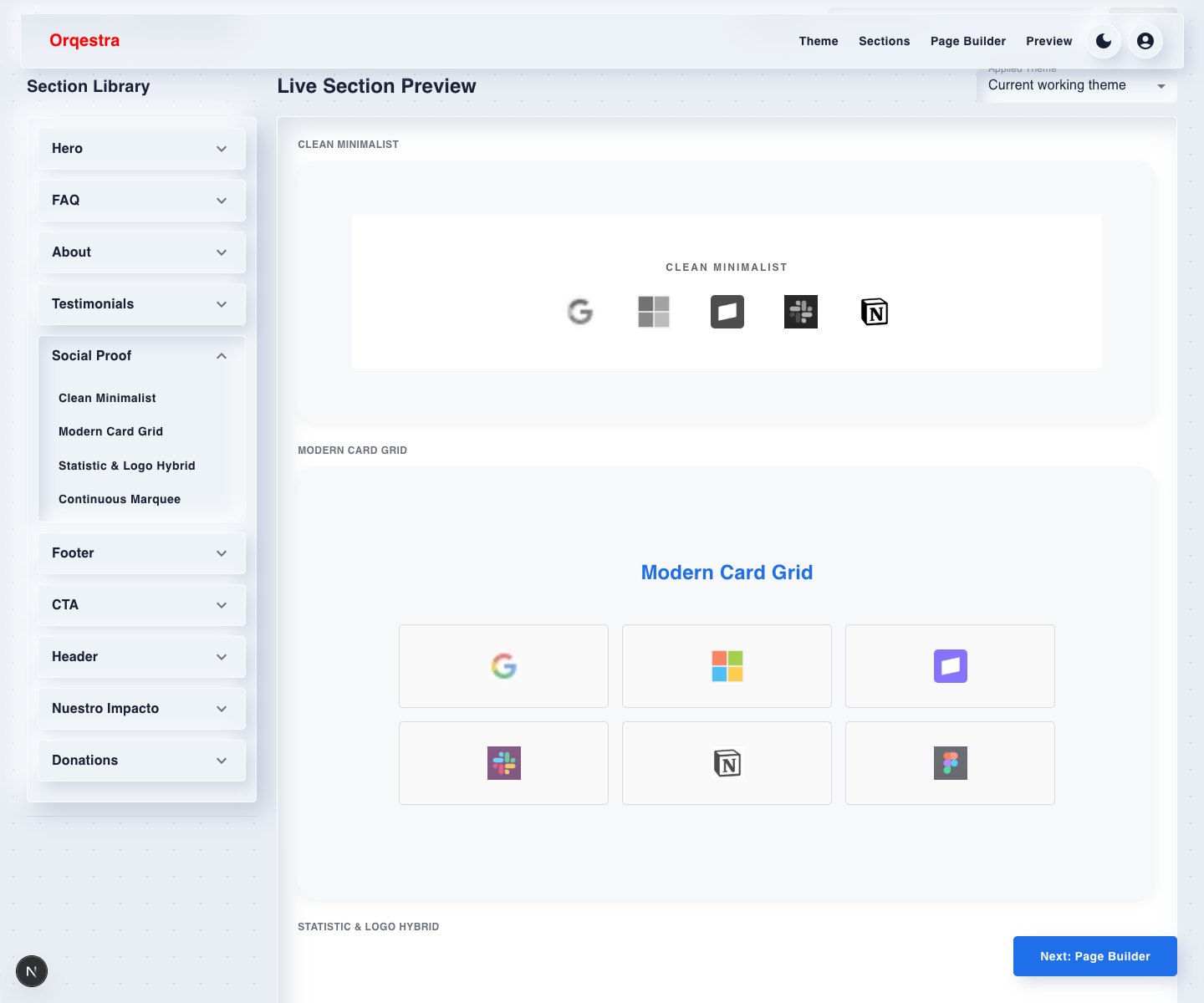Select Clean Minimalist in the sidebar list
Screen dimensions: 1204x1003
[x=107, y=398]
